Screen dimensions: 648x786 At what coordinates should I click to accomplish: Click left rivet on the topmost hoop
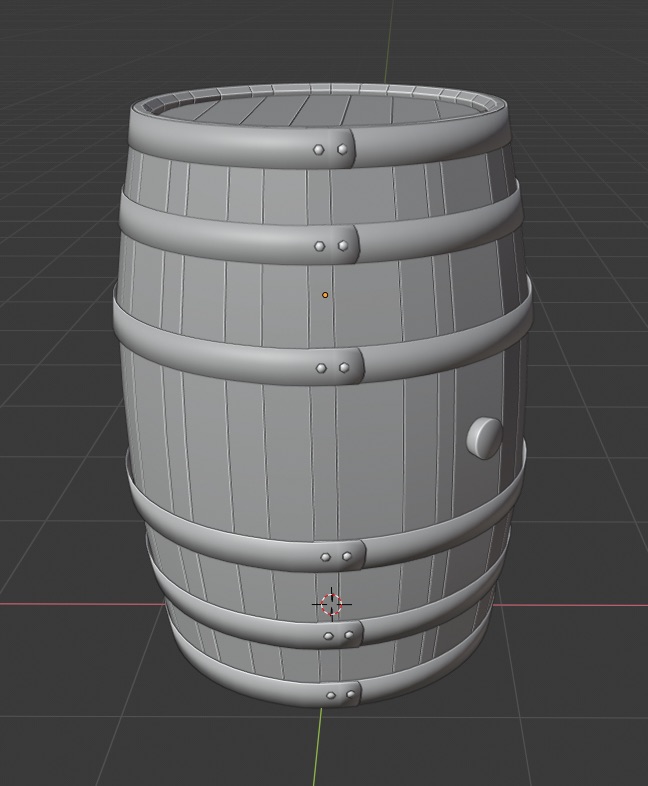pos(319,149)
